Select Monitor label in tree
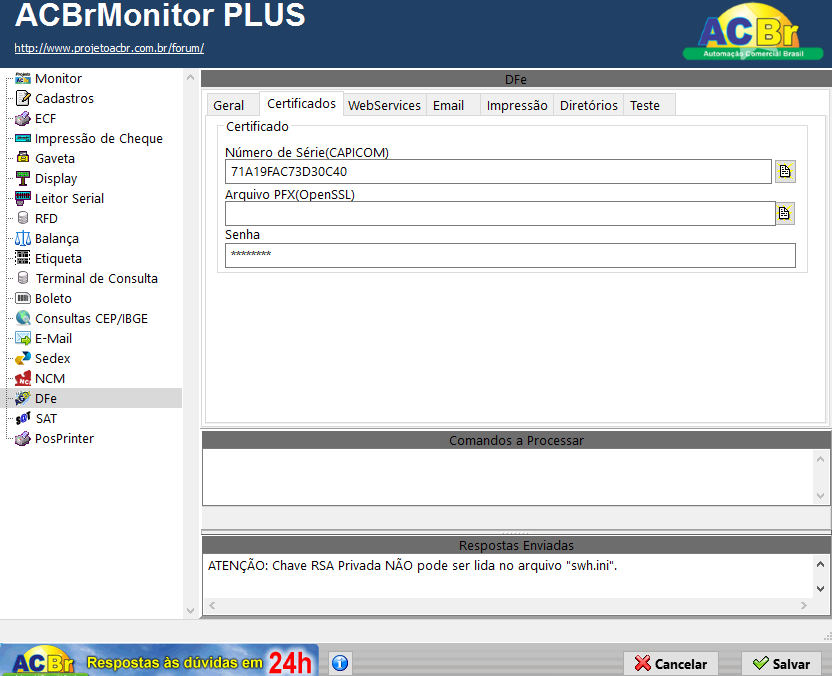The image size is (832, 676). [x=58, y=79]
